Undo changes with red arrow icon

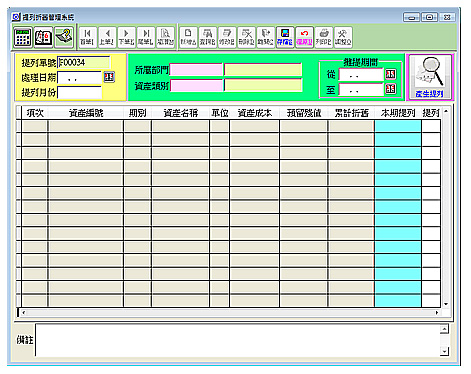click(x=304, y=37)
